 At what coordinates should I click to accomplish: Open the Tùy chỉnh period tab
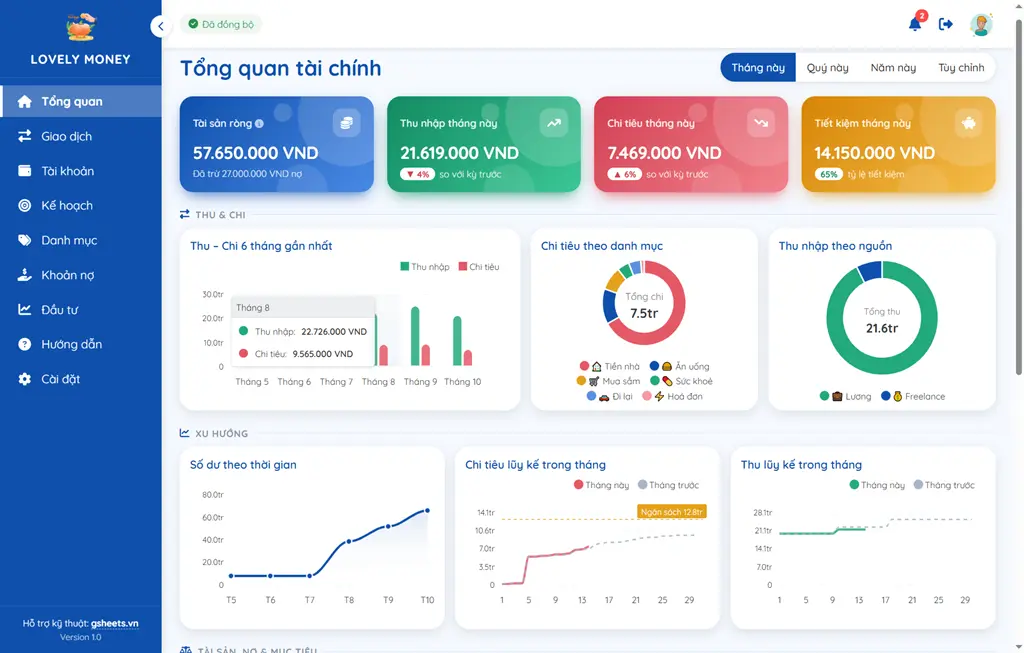(x=961, y=67)
